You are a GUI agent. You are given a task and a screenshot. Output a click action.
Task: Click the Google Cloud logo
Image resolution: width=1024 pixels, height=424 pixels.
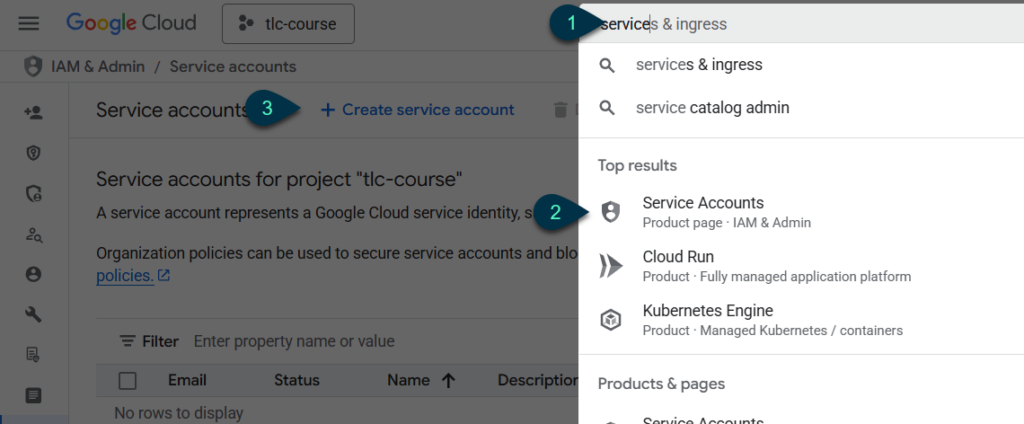pos(131,24)
